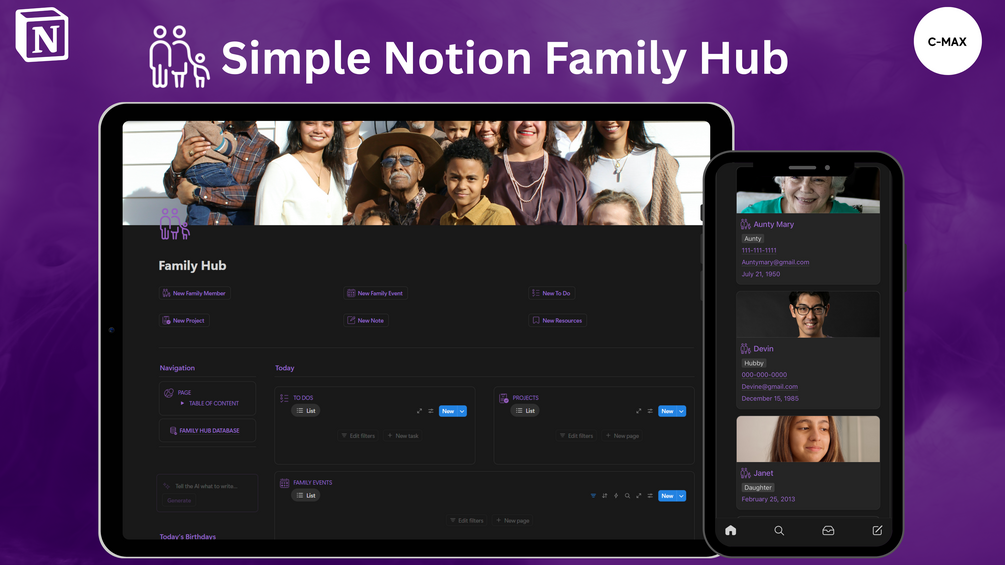Click the Hubby tag on Devin's card
1005x565 pixels.
754,363
